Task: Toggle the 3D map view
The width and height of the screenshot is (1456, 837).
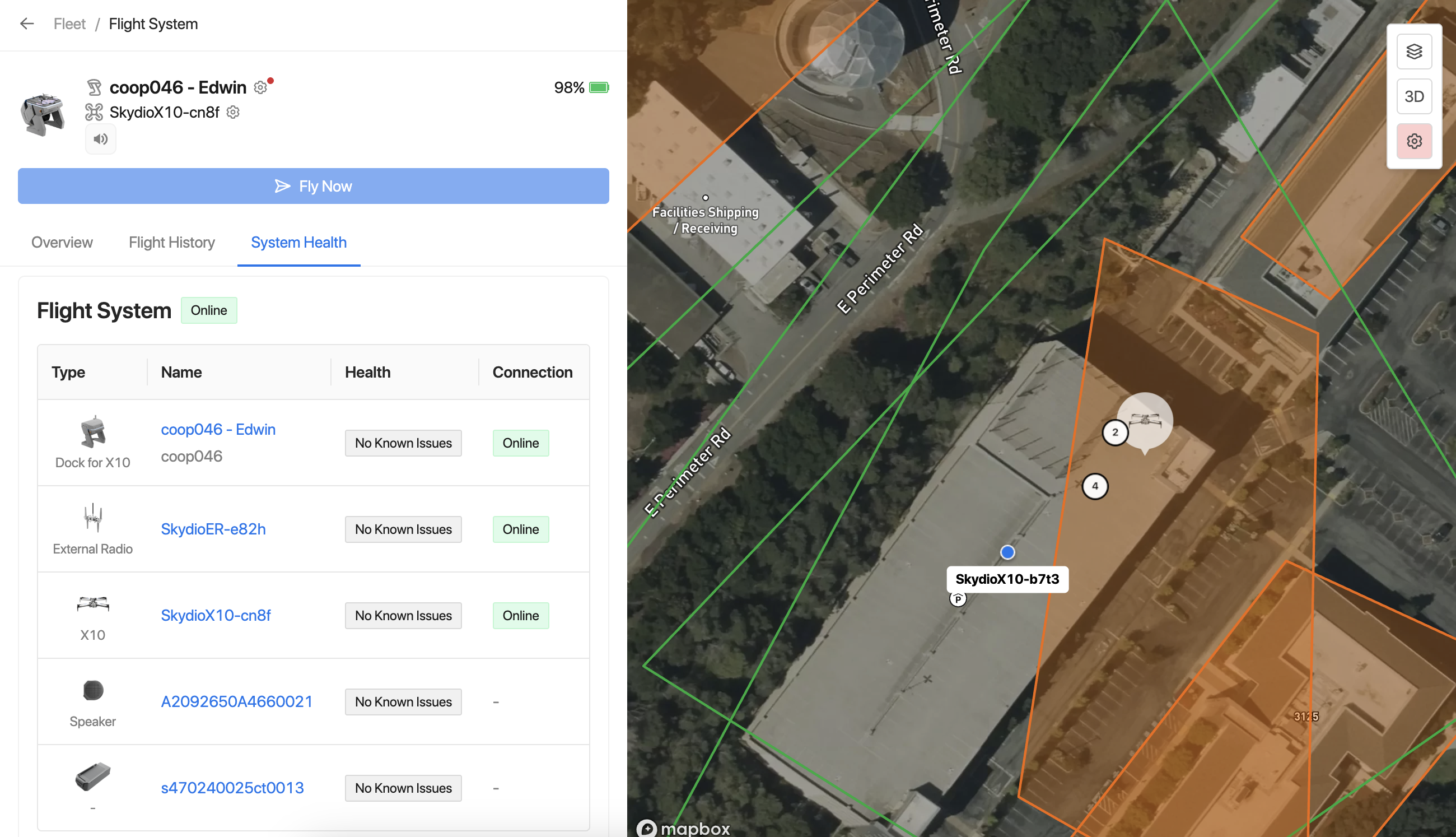Action: pos(1414,96)
